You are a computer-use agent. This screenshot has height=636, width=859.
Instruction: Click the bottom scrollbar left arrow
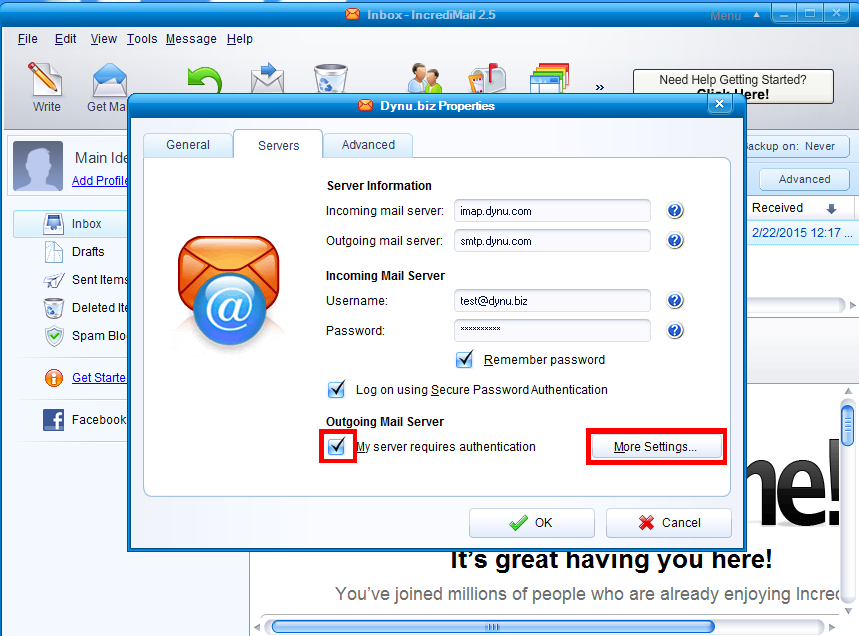point(257,627)
